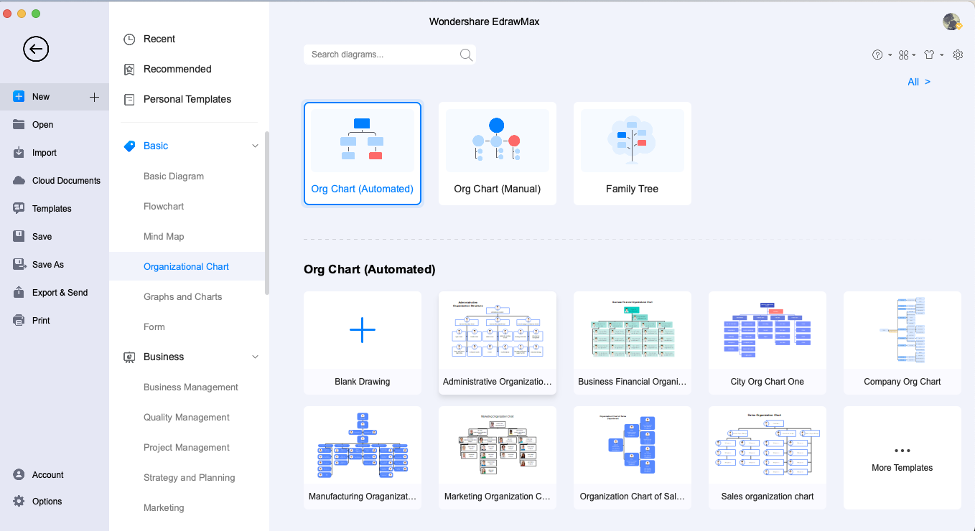Viewport: 977px width, 531px height.
Task: Open More Templates
Action: pos(902,457)
